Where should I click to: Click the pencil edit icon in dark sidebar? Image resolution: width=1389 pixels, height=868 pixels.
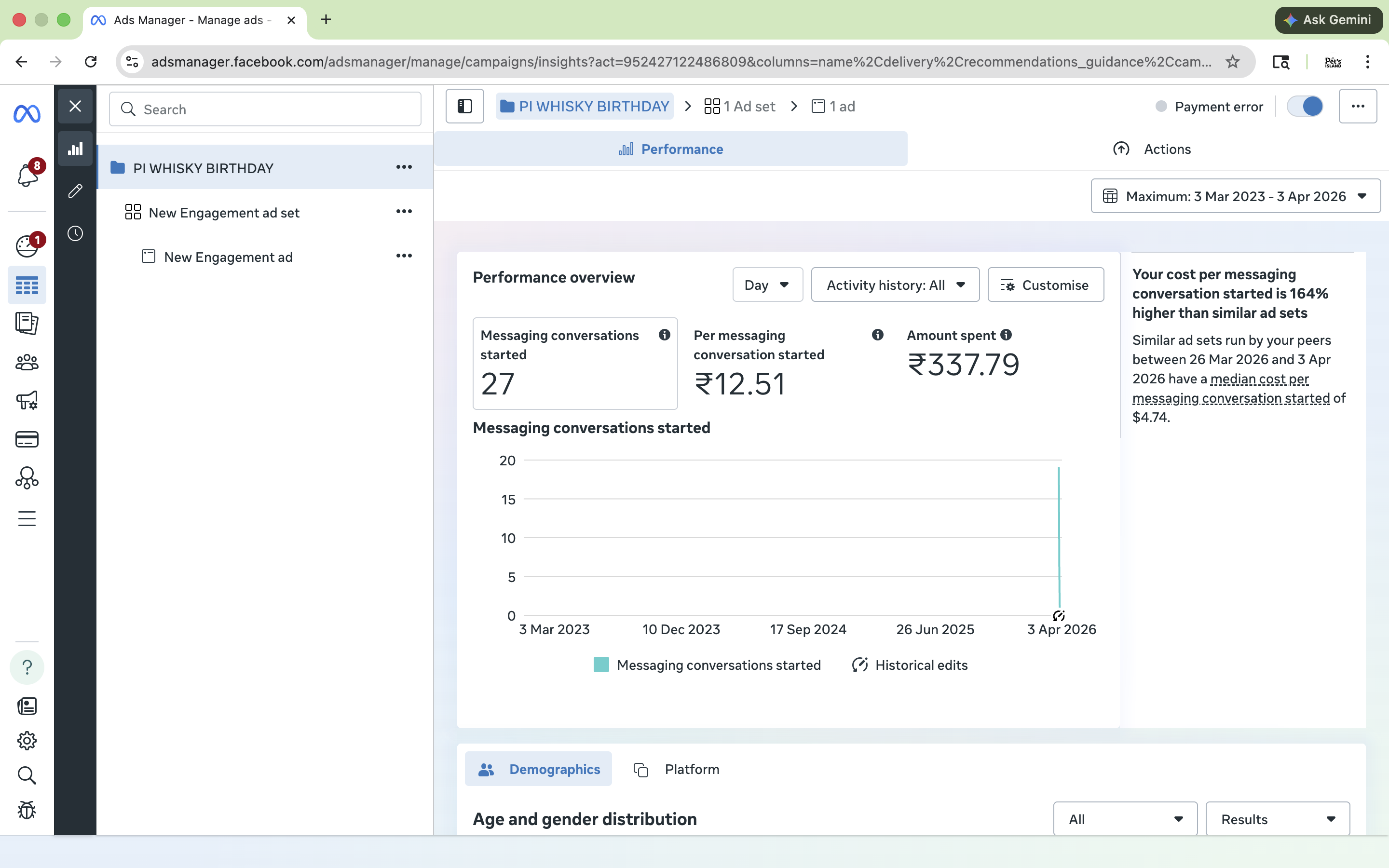(75, 190)
